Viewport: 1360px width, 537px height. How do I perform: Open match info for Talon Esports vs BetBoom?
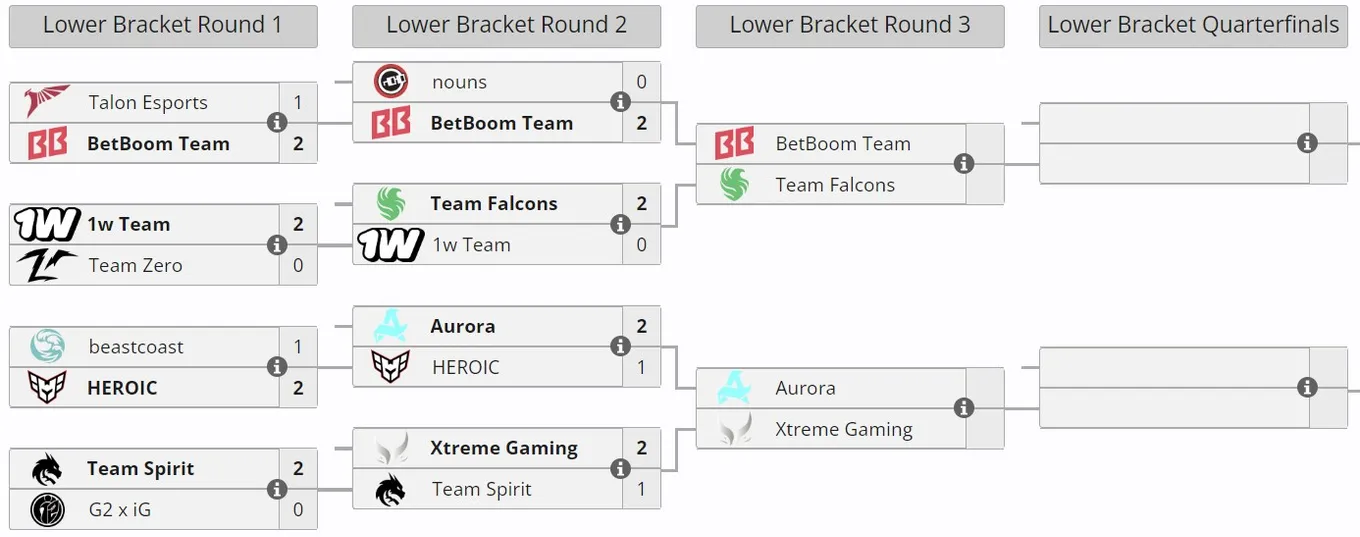277,123
